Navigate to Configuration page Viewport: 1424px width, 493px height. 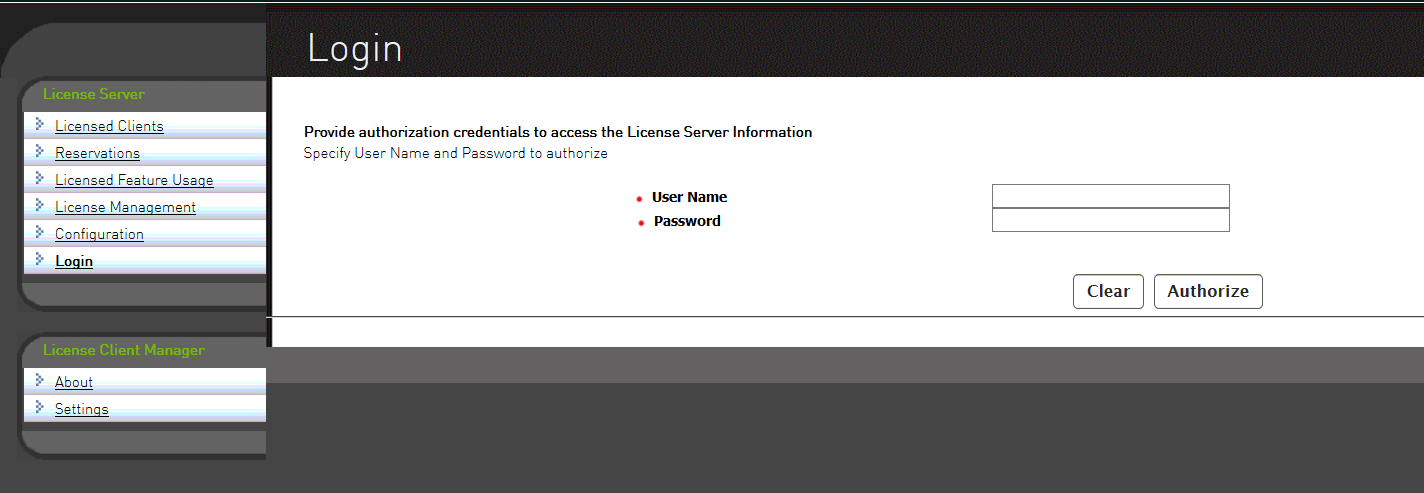click(x=99, y=234)
